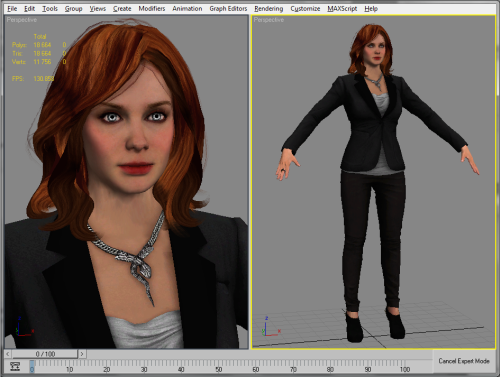Open the Rendering menu
The width and height of the screenshot is (500, 377).
269,9
